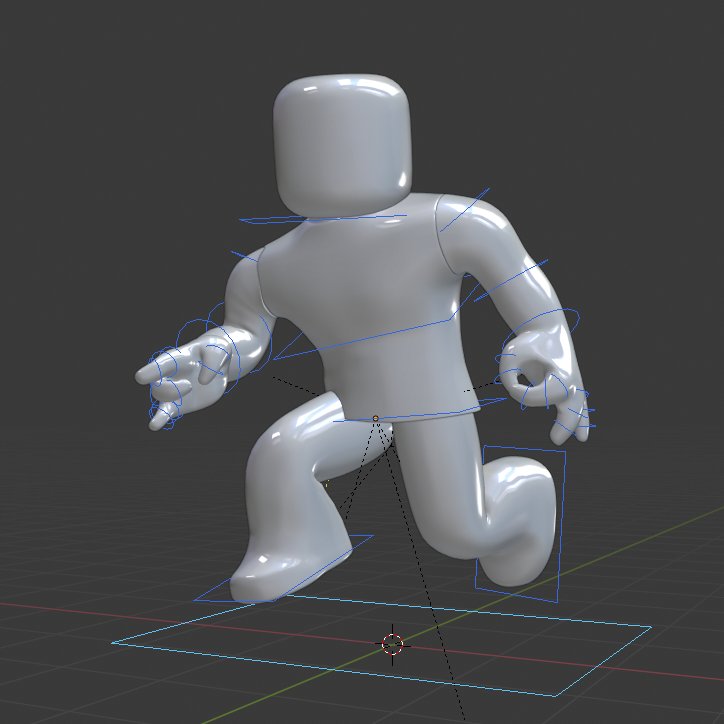Select the orange pivot point at the hips

[x=375, y=418]
